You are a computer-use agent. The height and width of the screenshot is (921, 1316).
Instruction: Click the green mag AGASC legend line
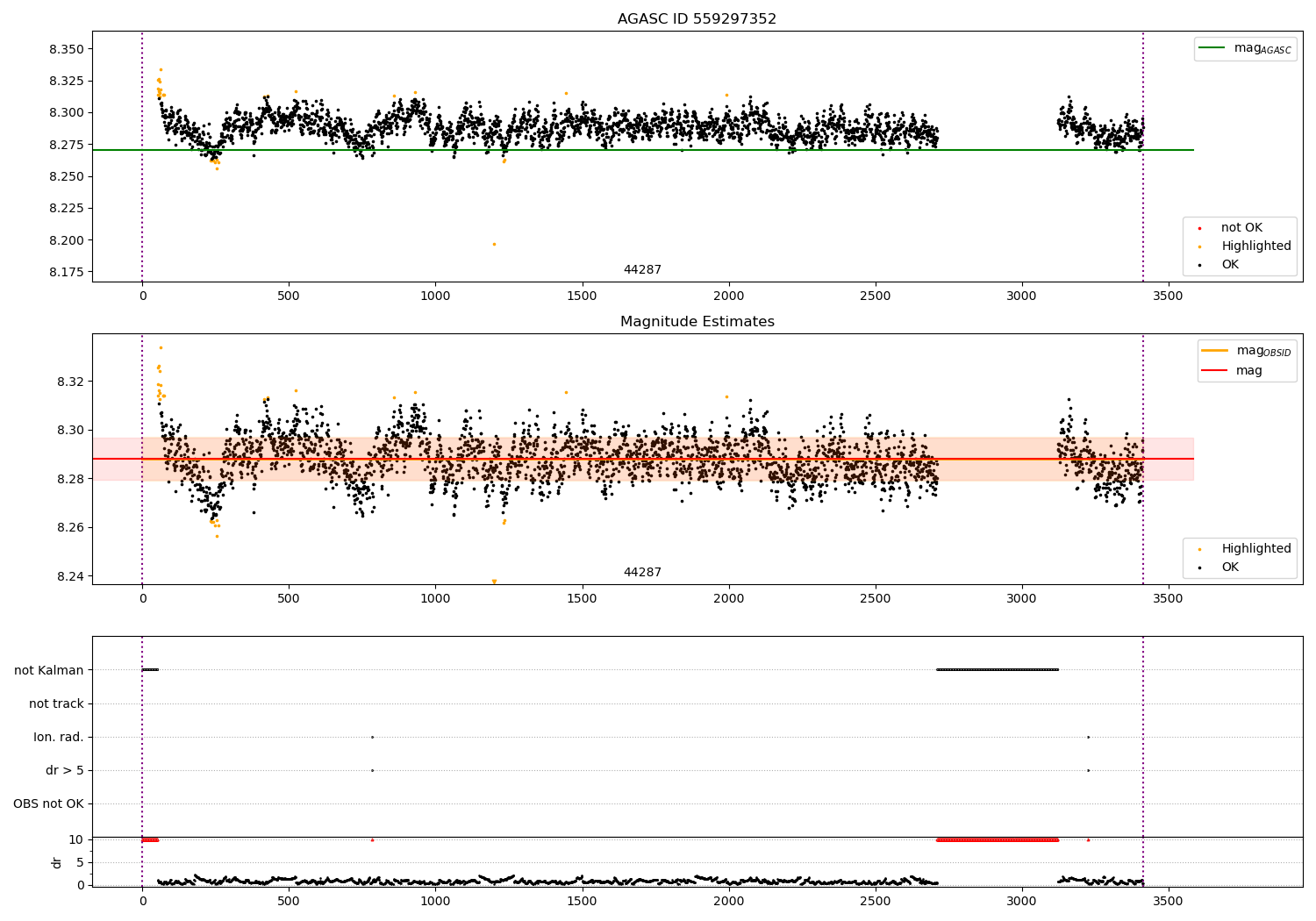(1212, 48)
